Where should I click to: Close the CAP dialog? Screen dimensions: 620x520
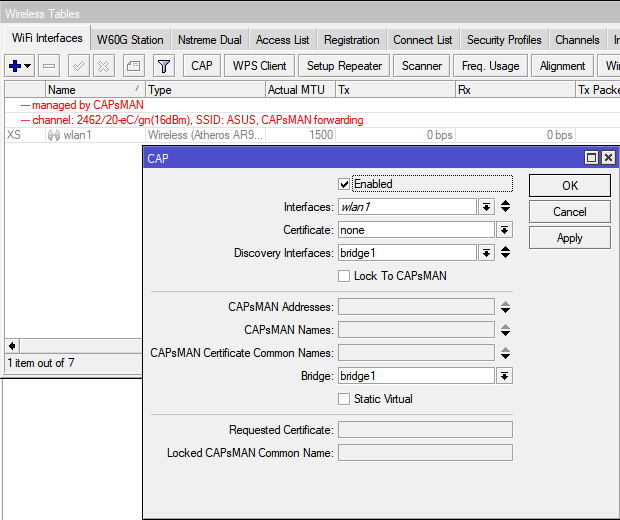pyautogui.click(x=608, y=158)
